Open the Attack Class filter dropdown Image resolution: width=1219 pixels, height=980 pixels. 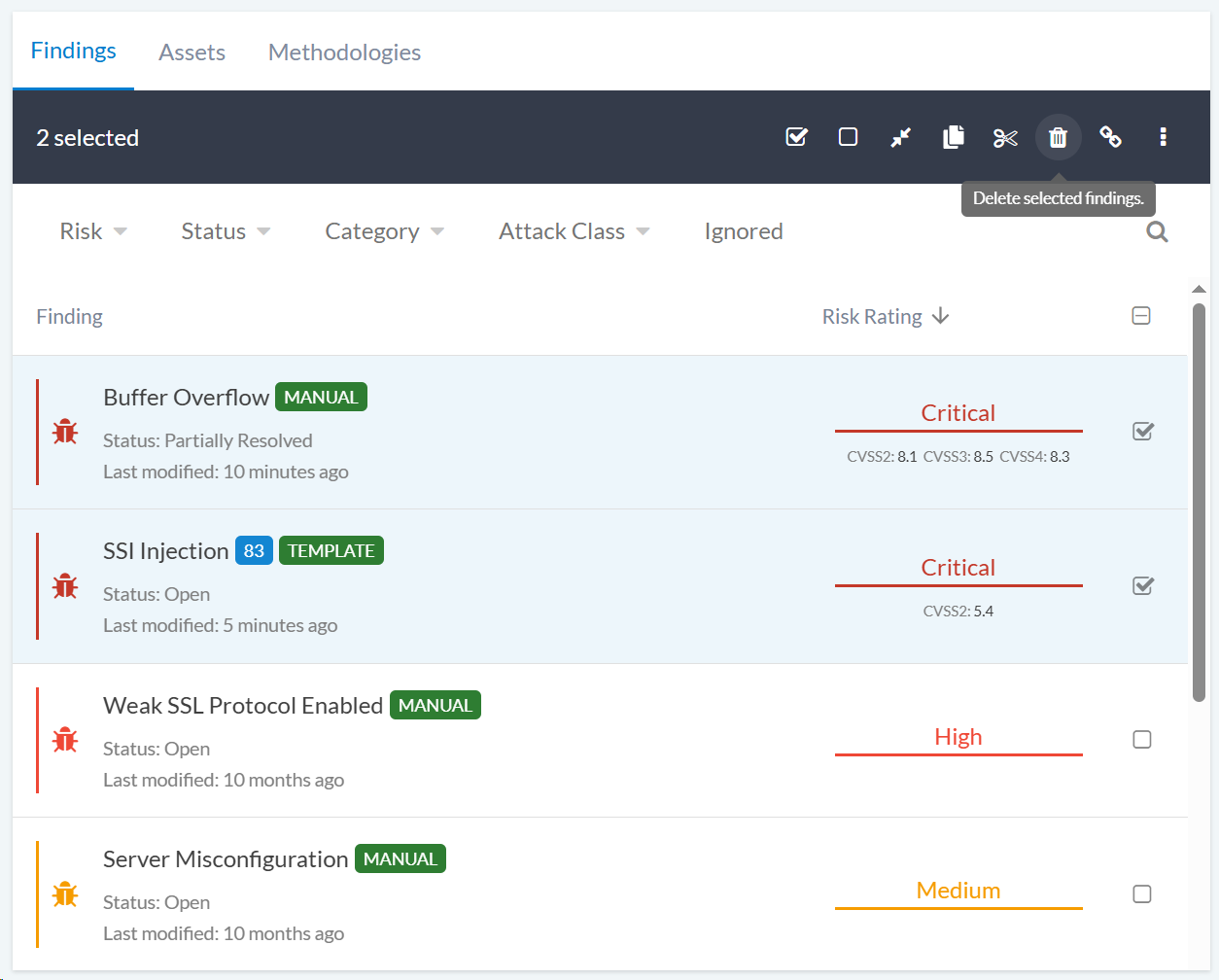coord(574,231)
